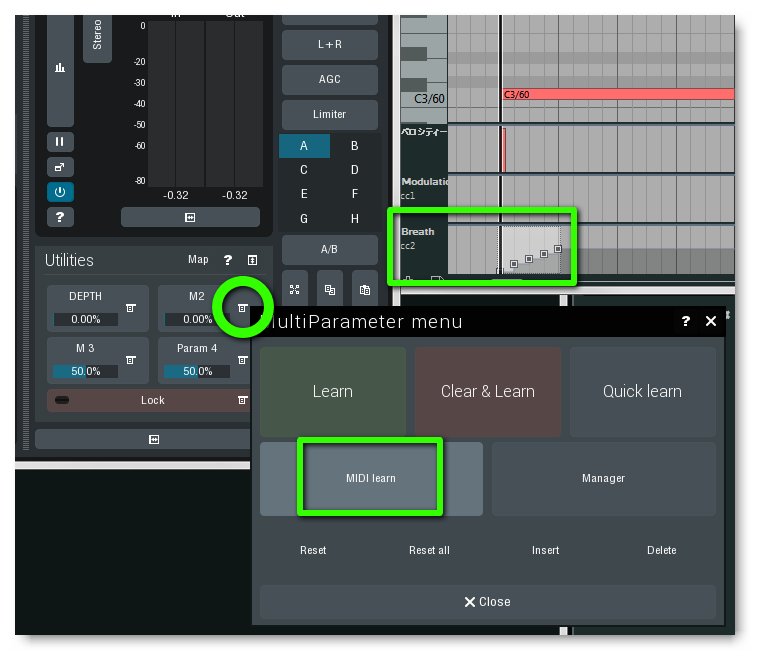Click Insert in MultiParameter menu
Viewport: 762px width, 662px height.
pos(545,550)
